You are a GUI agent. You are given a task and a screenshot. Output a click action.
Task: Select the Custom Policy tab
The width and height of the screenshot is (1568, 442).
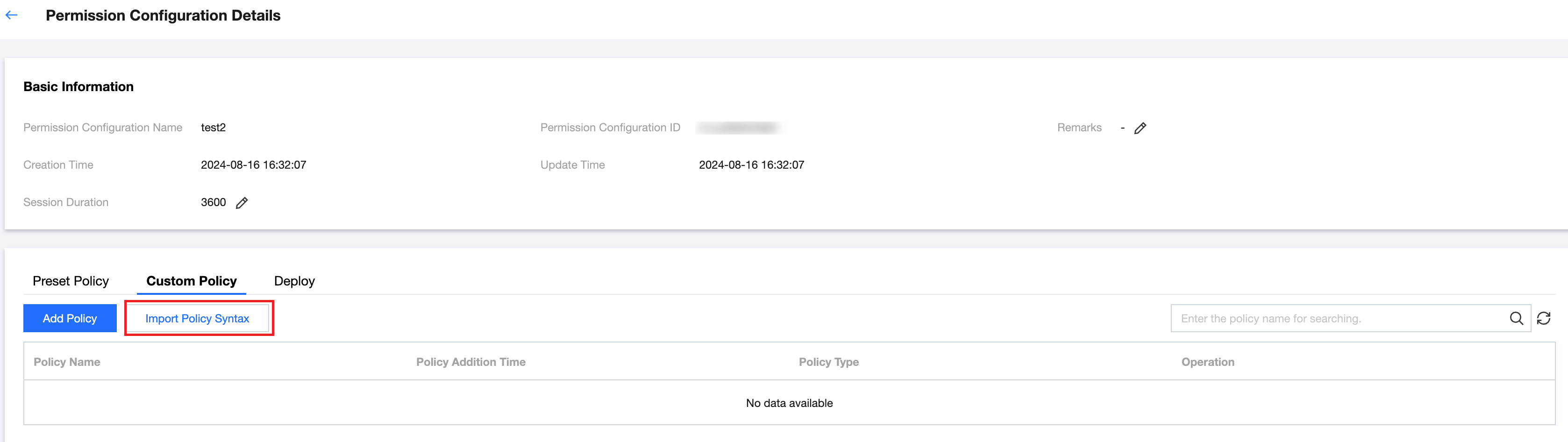pyautogui.click(x=191, y=281)
